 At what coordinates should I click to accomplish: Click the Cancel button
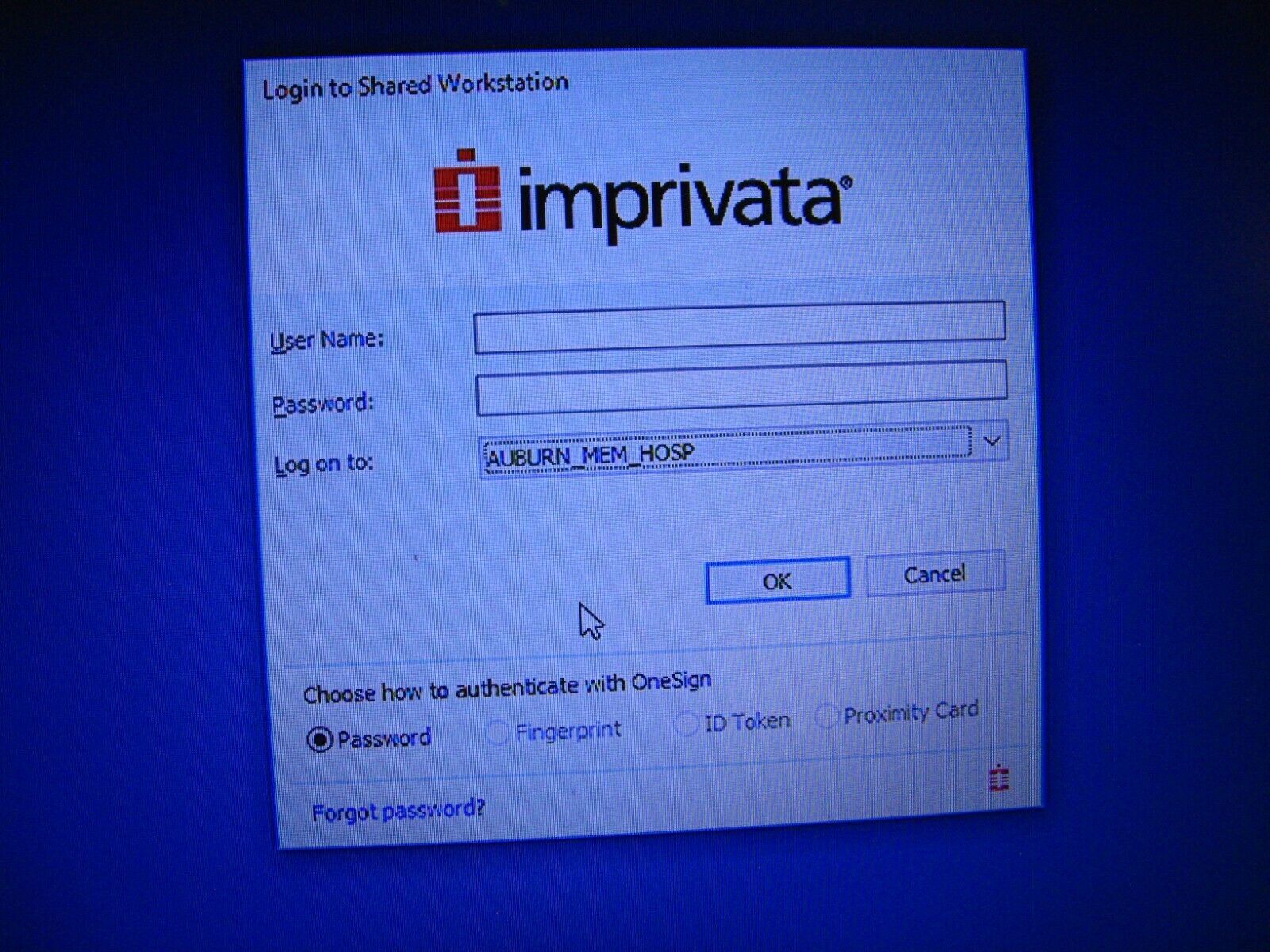(935, 574)
